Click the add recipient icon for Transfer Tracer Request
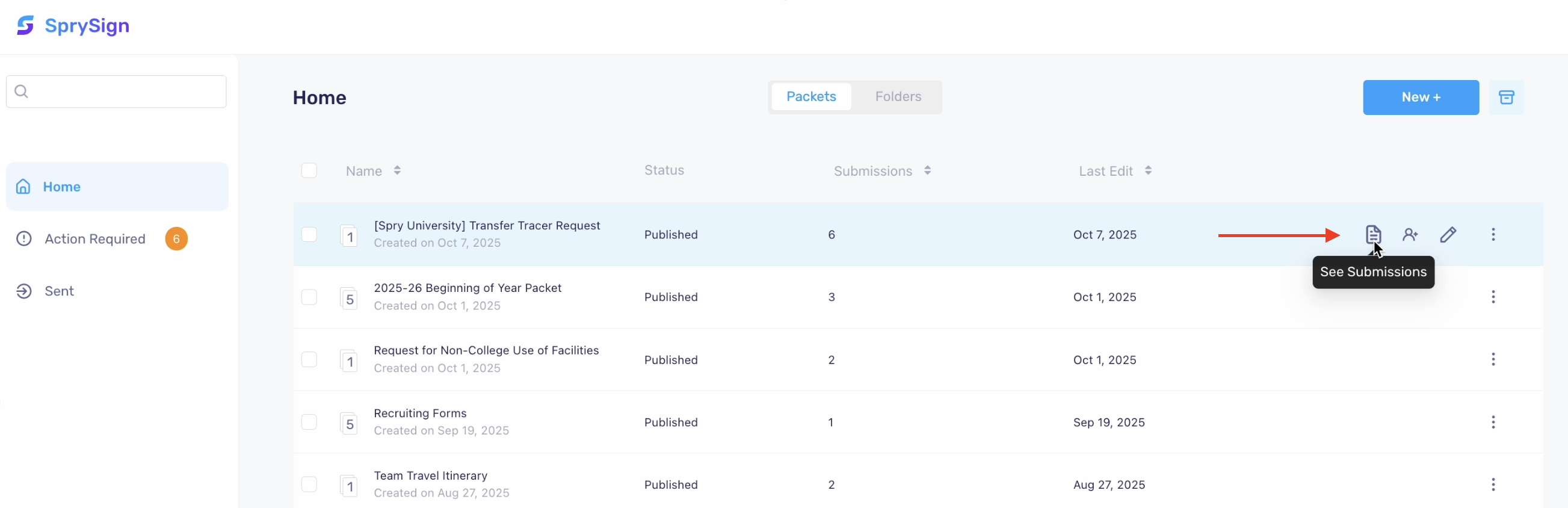The height and width of the screenshot is (508, 1568). [1410, 235]
